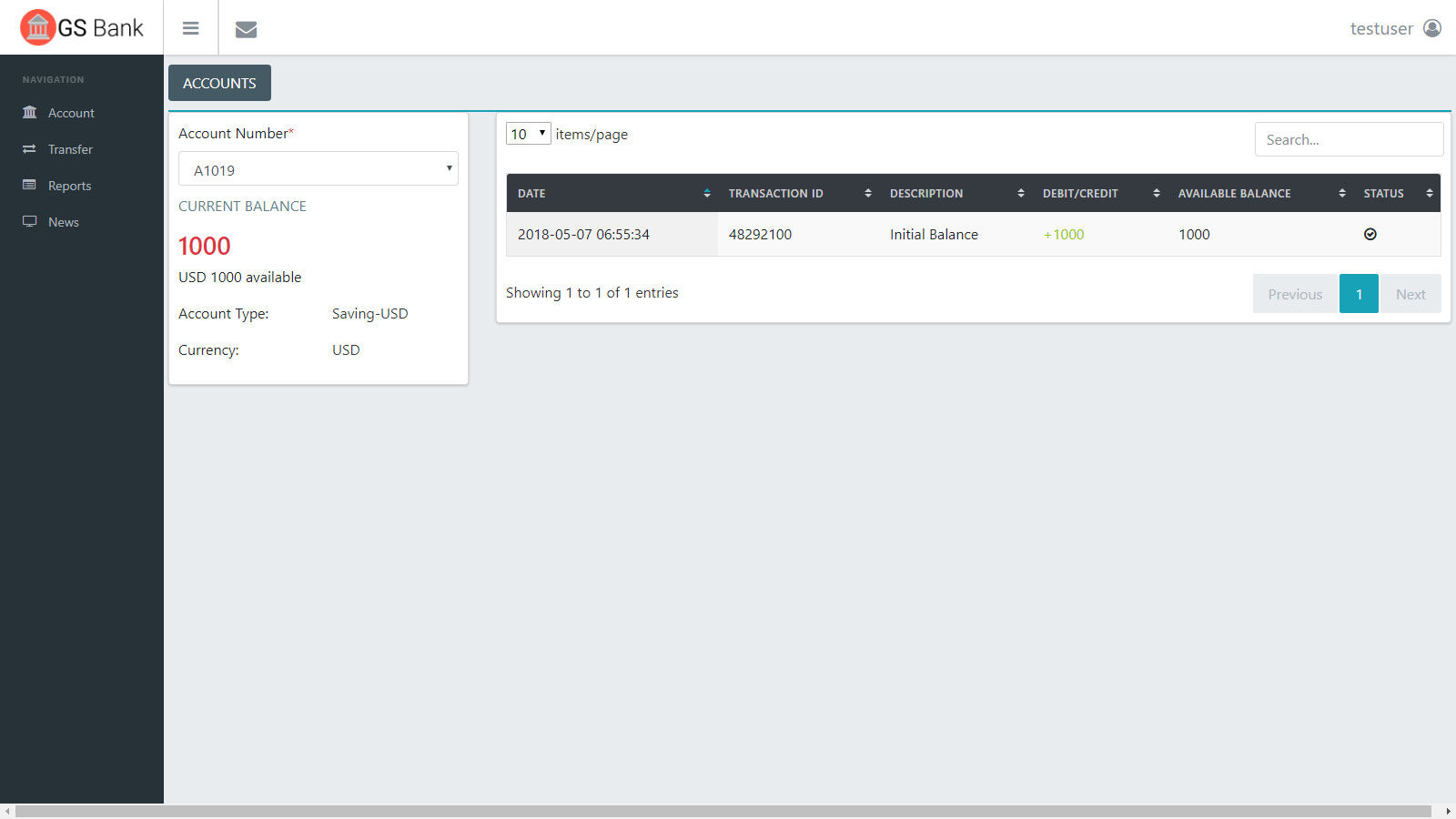1456x819 pixels.
Task: Select Reports from the navigation menu
Action: 69,186
